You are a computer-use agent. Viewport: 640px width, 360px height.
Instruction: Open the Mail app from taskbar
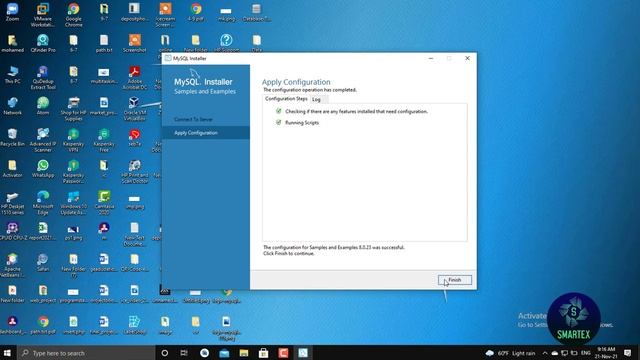tap(224, 353)
